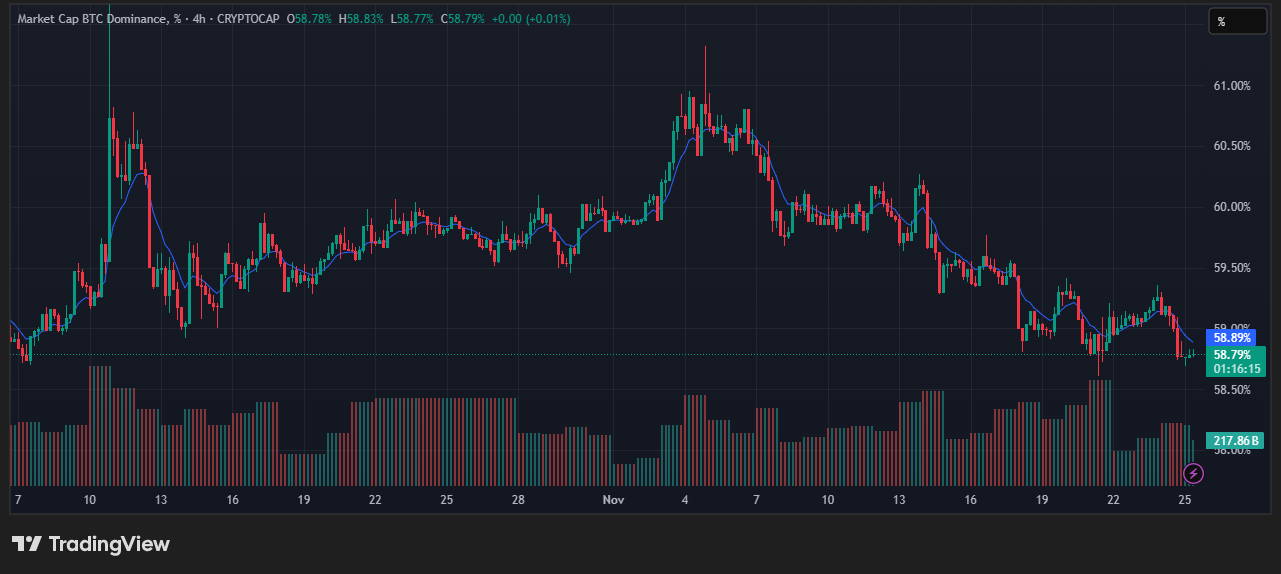Image resolution: width=1281 pixels, height=574 pixels.
Task: Click the 58.50% price axis label
Action: click(1232, 390)
